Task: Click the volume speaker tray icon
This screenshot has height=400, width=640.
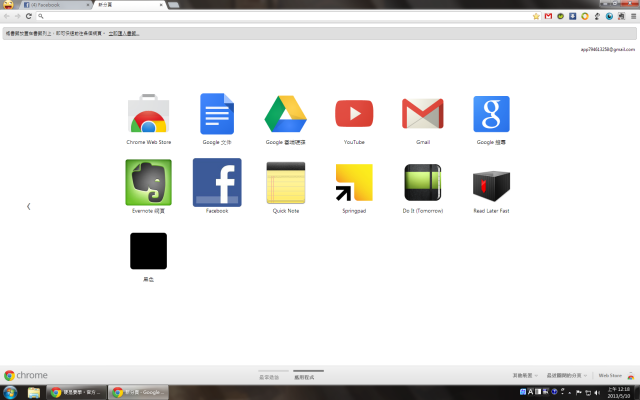Action: [598, 393]
